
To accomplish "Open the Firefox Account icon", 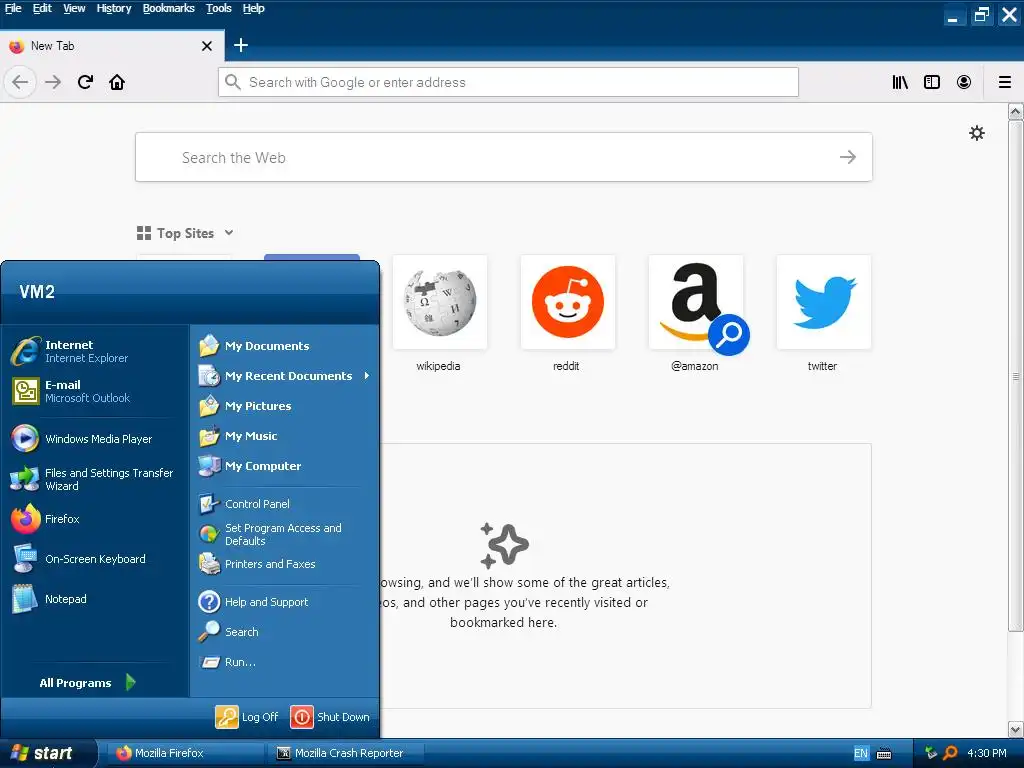I will coord(964,82).
